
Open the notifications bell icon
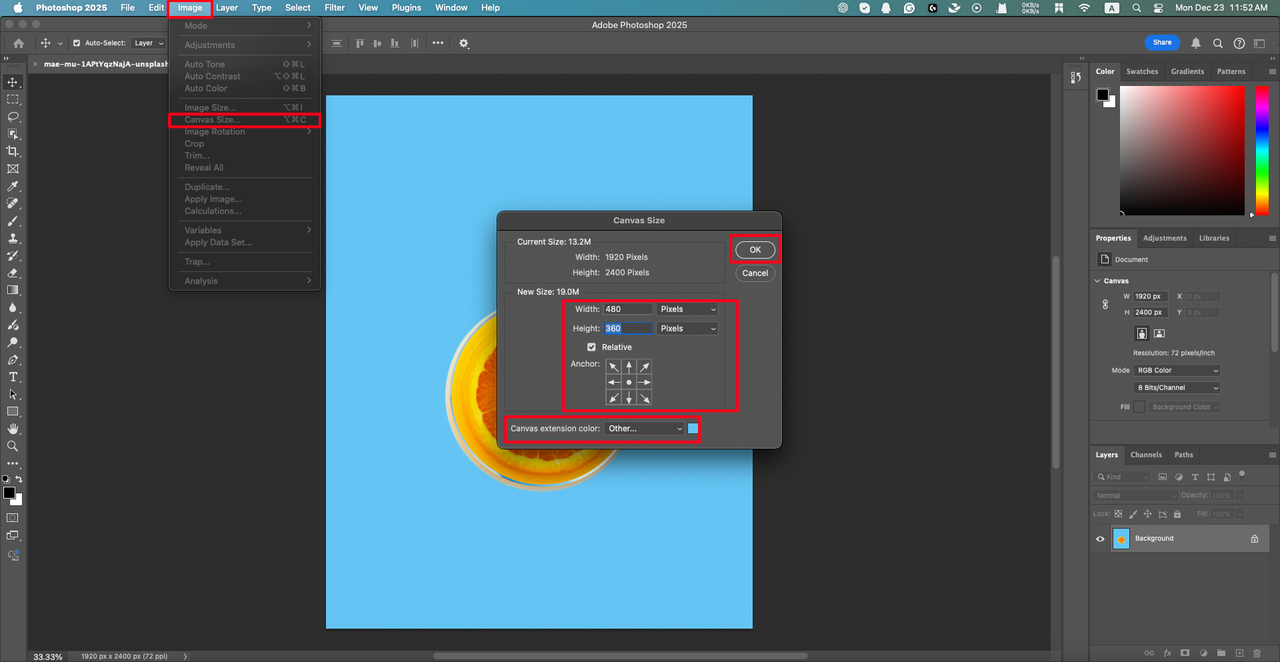tap(1196, 43)
